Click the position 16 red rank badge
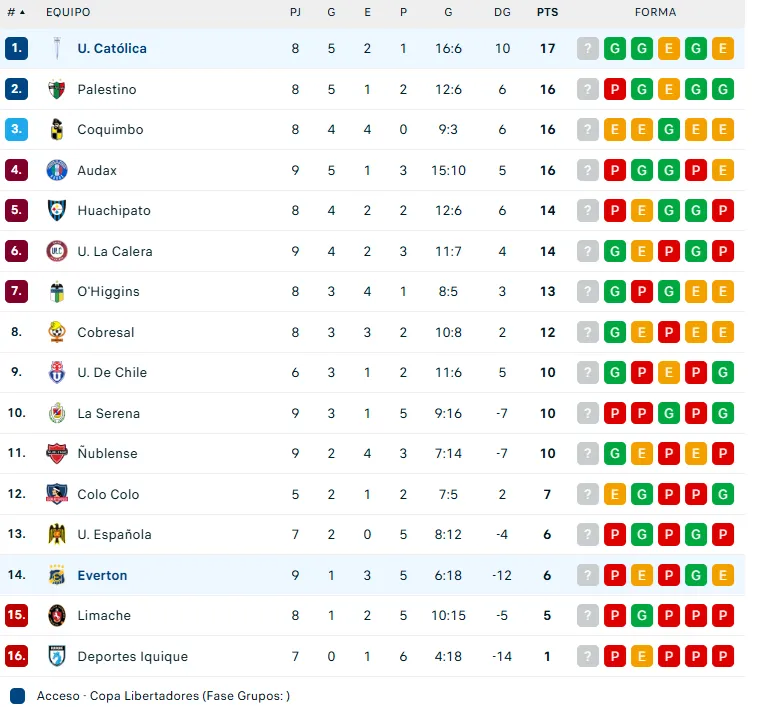This screenshot has width=759, height=707. [x=16, y=656]
